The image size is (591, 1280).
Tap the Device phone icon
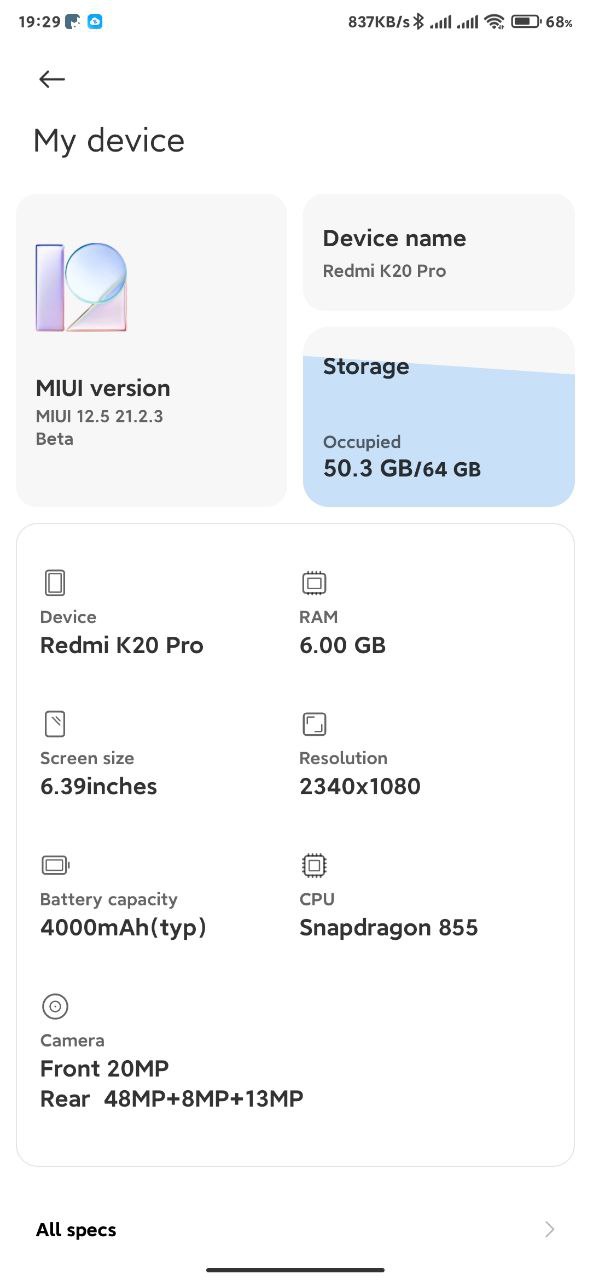pos(55,582)
